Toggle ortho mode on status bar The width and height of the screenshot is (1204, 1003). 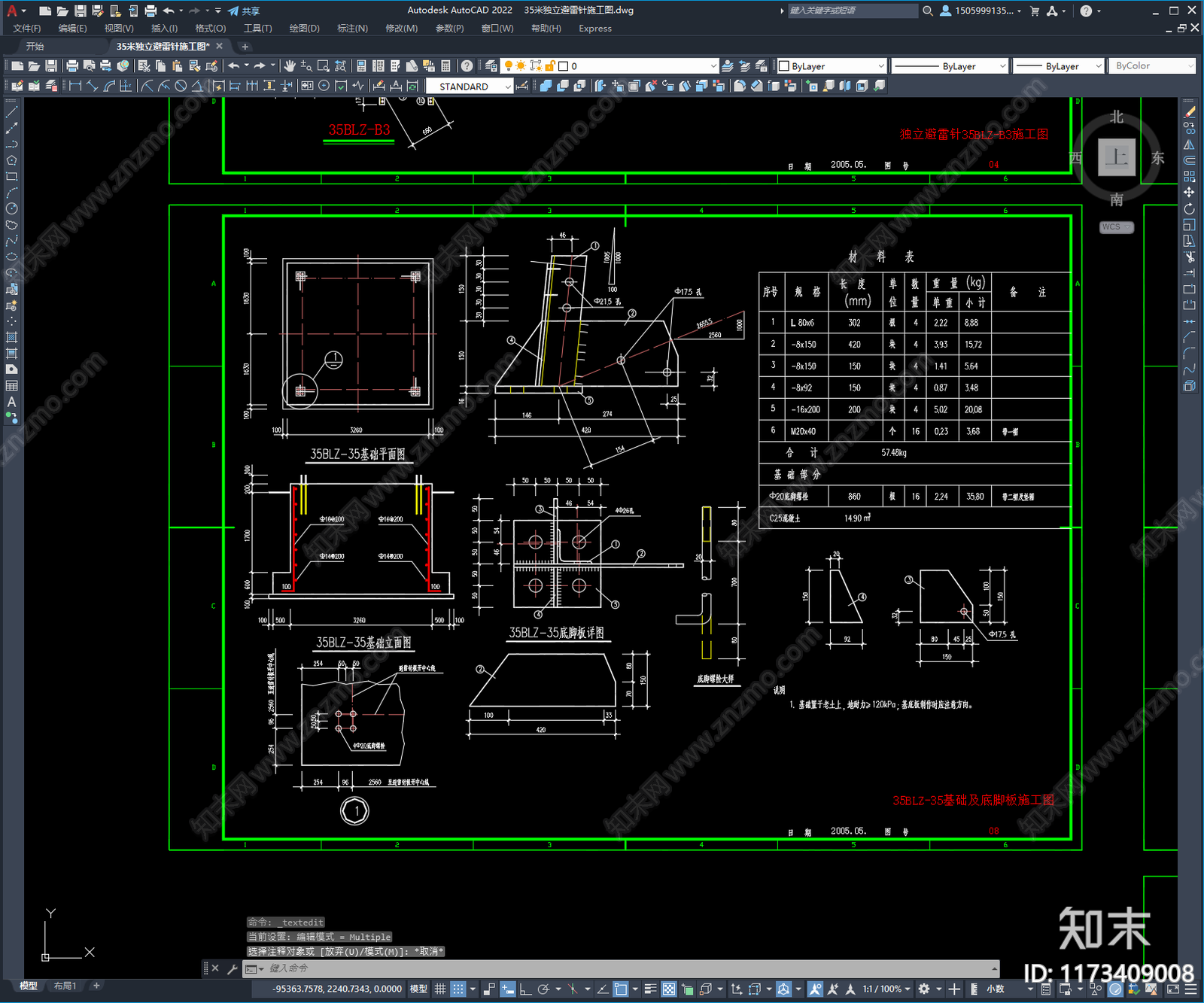coord(526,989)
